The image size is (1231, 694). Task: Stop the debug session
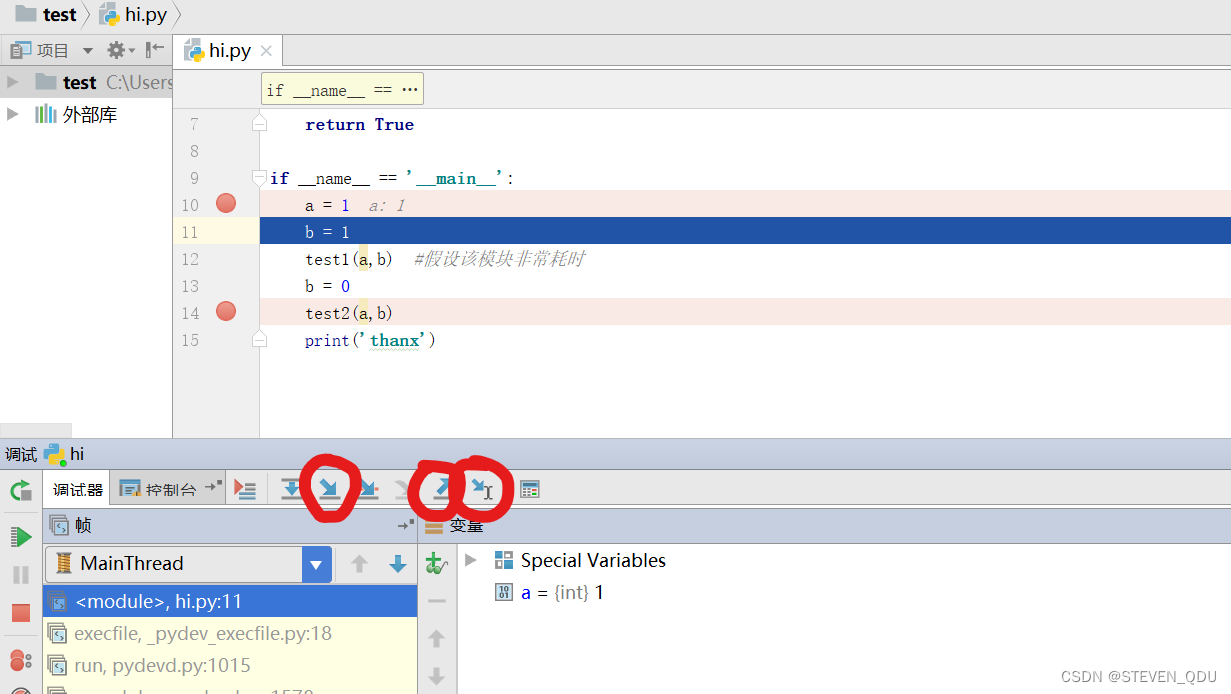pos(20,612)
